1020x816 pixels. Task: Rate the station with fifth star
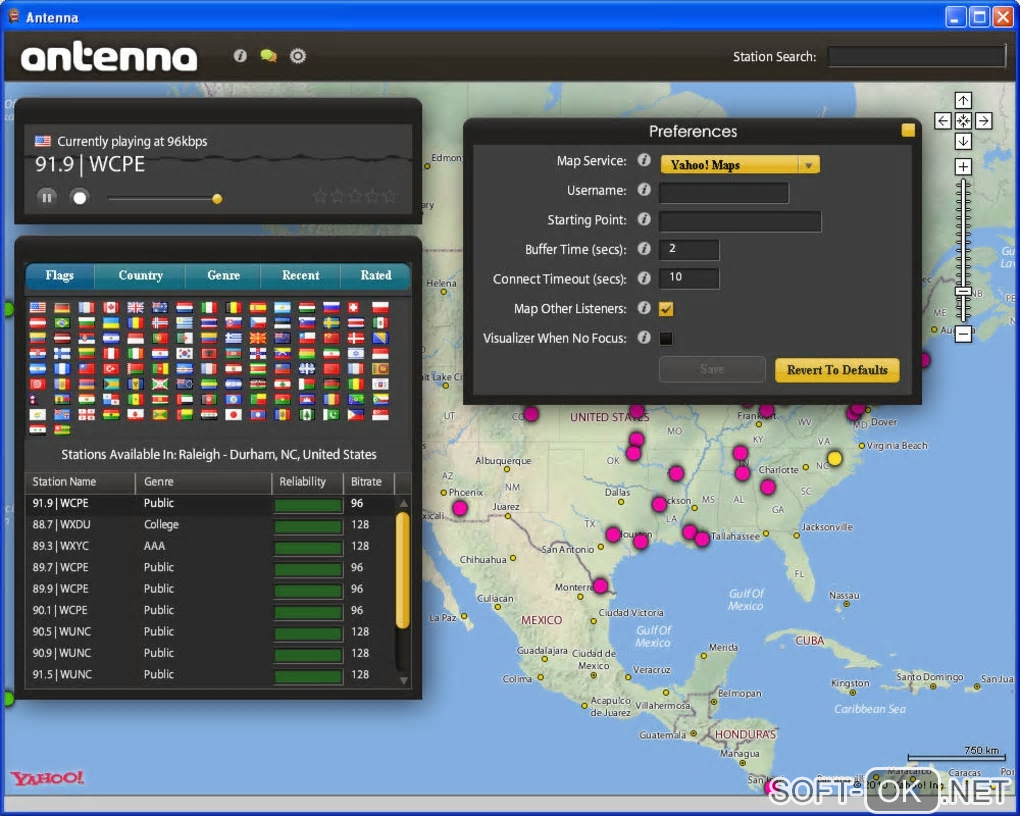[x=389, y=195]
